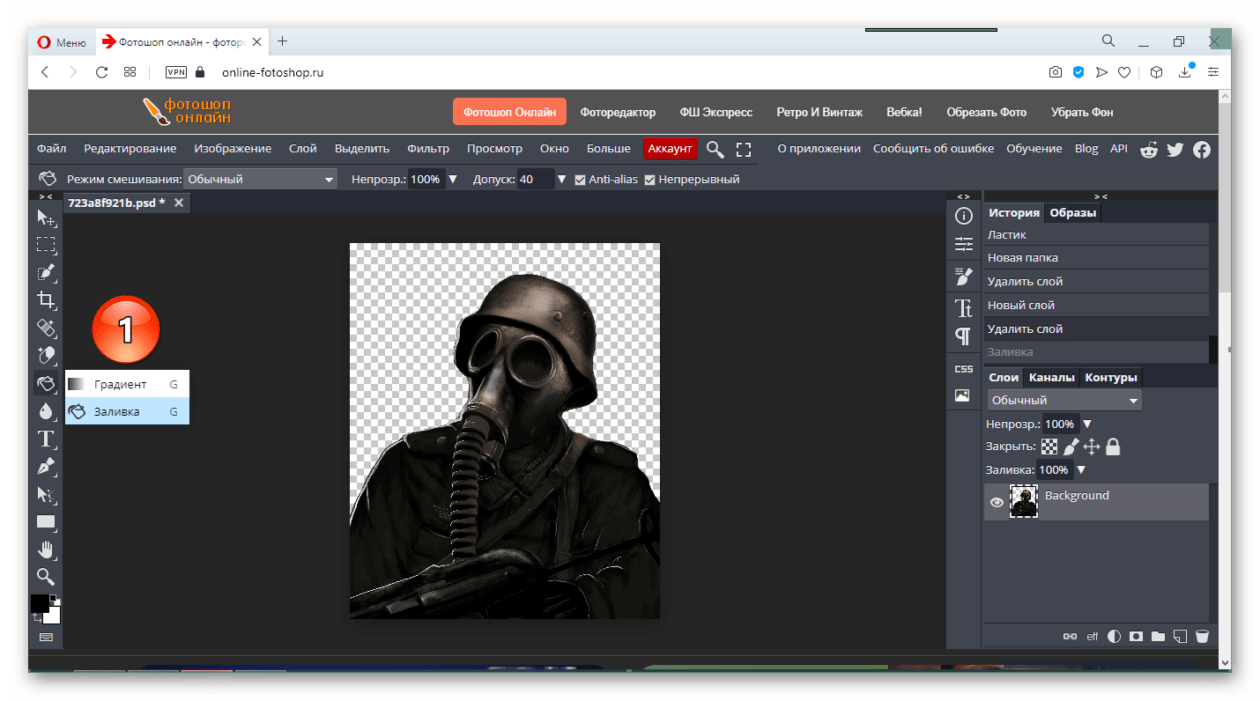The height and width of the screenshot is (701, 1260).
Task: Expand the layer Заливка arrow
Action: [1081, 470]
